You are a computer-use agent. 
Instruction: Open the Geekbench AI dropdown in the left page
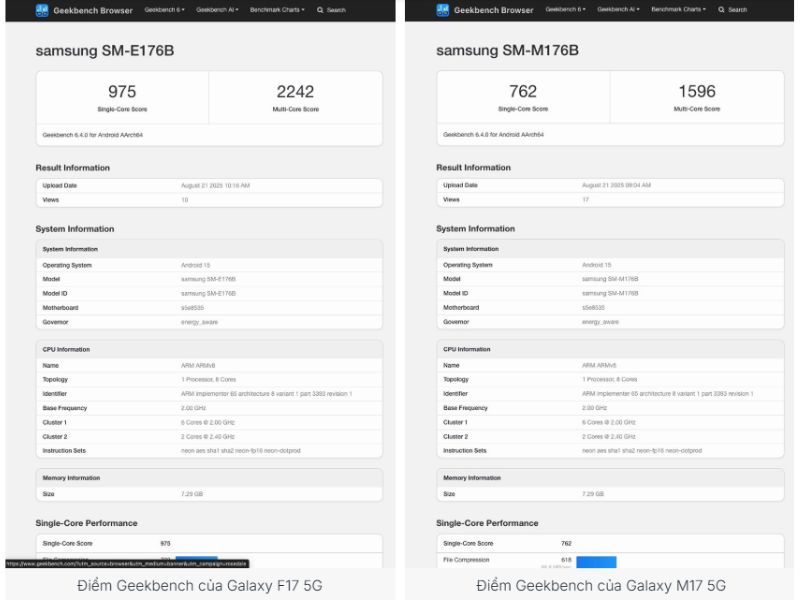click(x=217, y=10)
